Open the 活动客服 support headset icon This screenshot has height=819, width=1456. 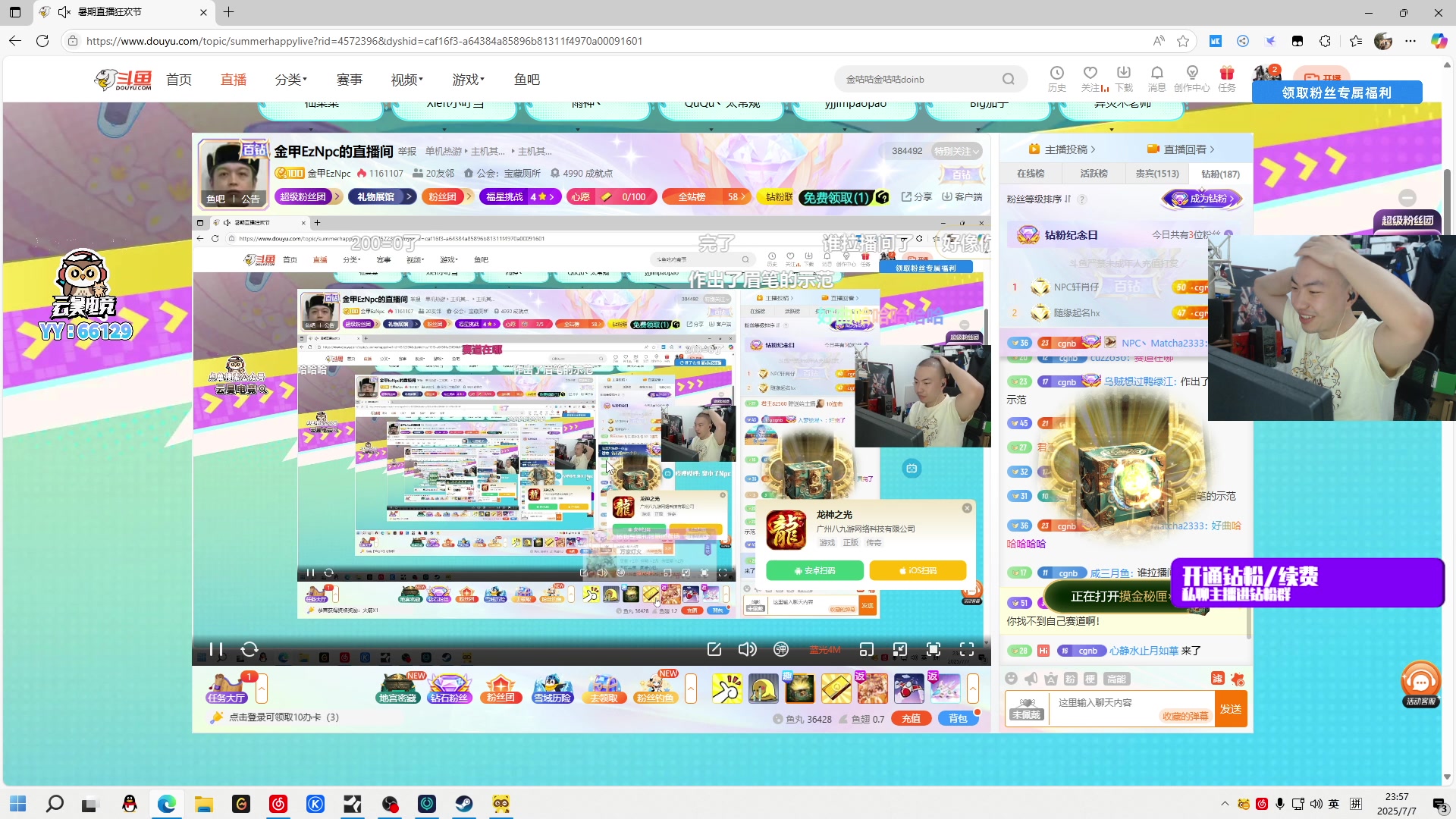pos(1421,683)
